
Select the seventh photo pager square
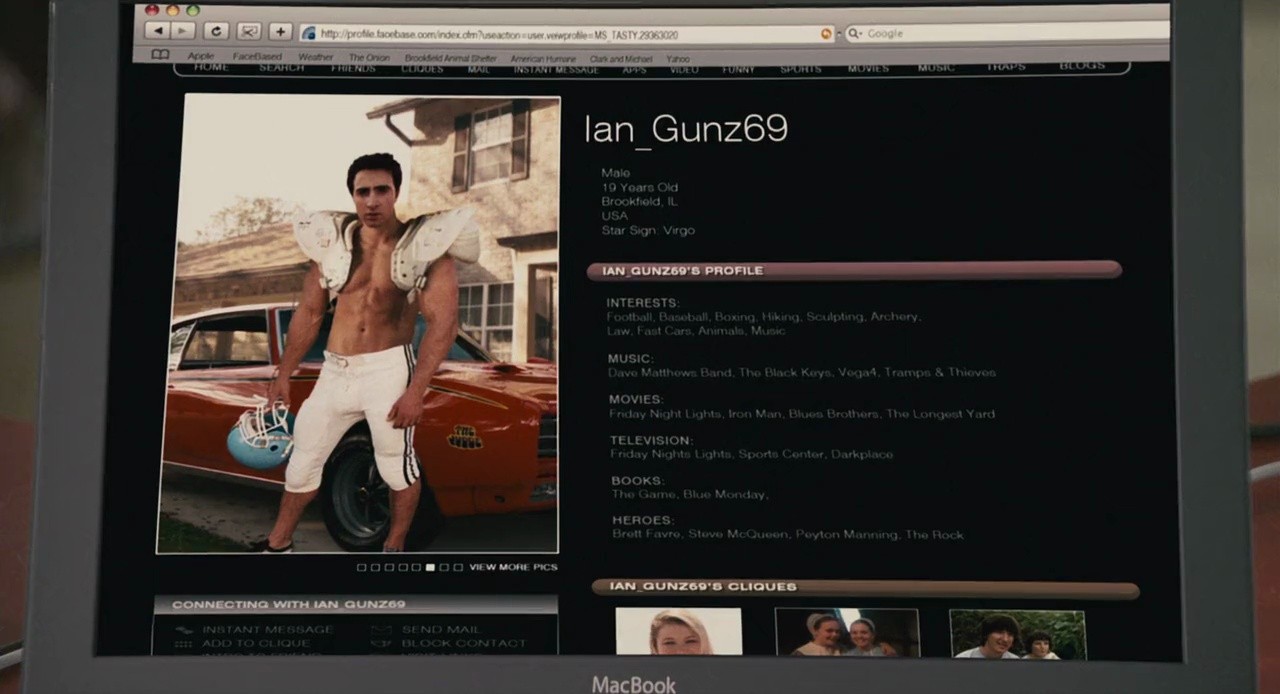[x=444, y=568]
